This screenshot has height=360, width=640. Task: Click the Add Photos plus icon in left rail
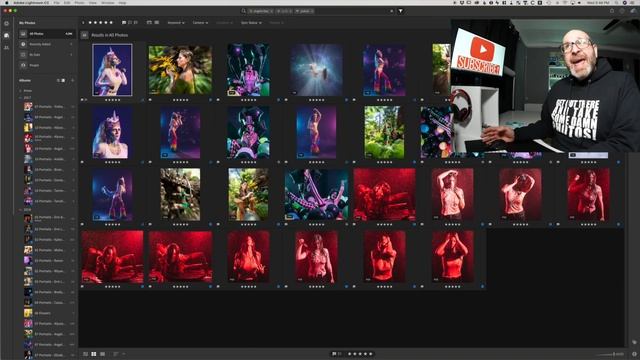7,23
